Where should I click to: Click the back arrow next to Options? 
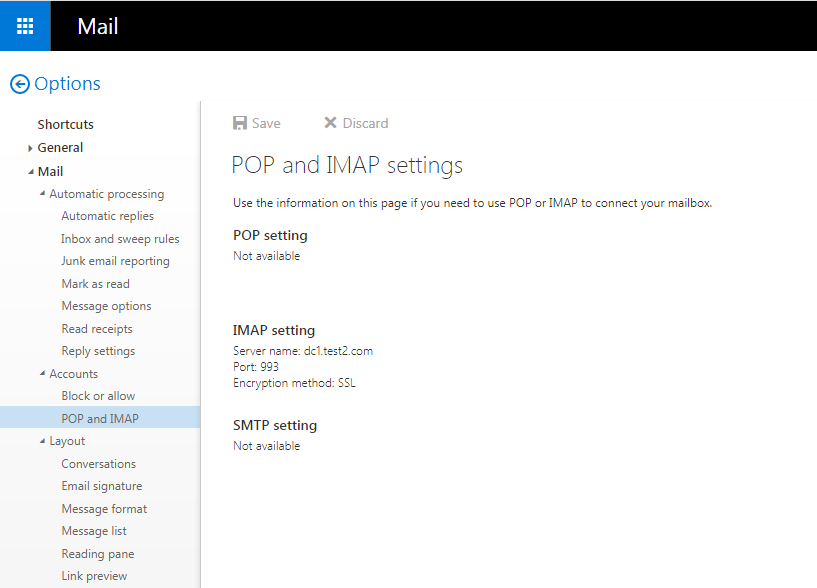tap(19, 85)
